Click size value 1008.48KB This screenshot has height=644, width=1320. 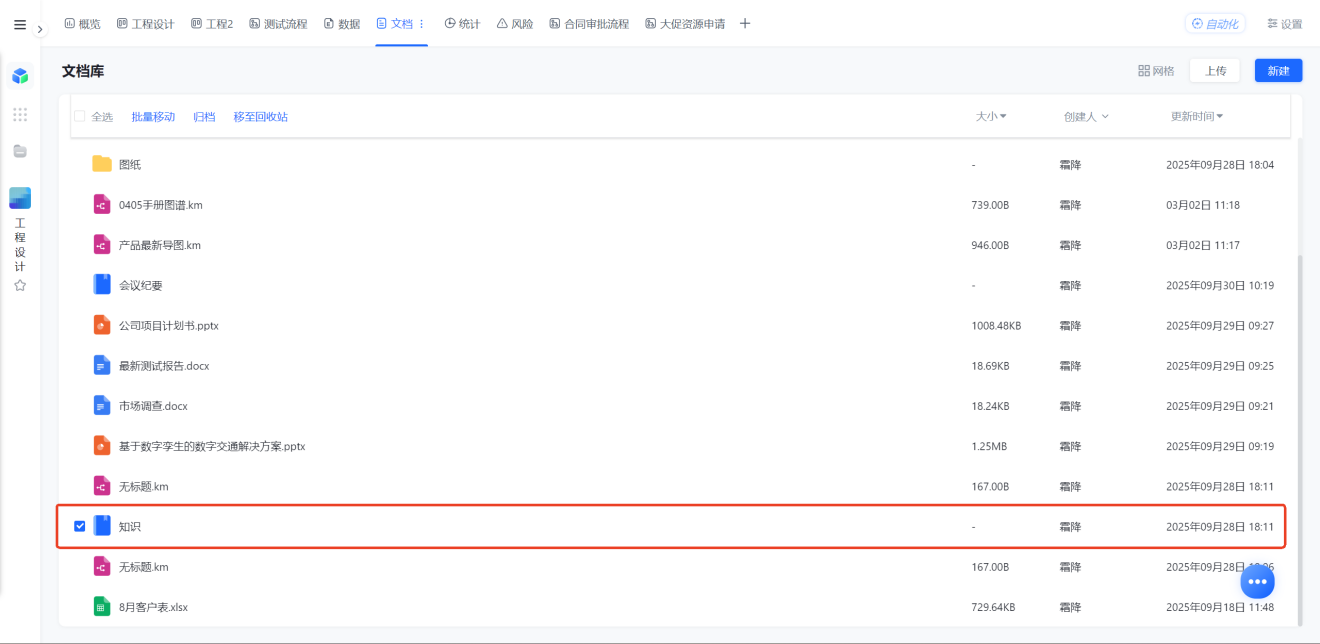pyautogui.click(x=996, y=326)
